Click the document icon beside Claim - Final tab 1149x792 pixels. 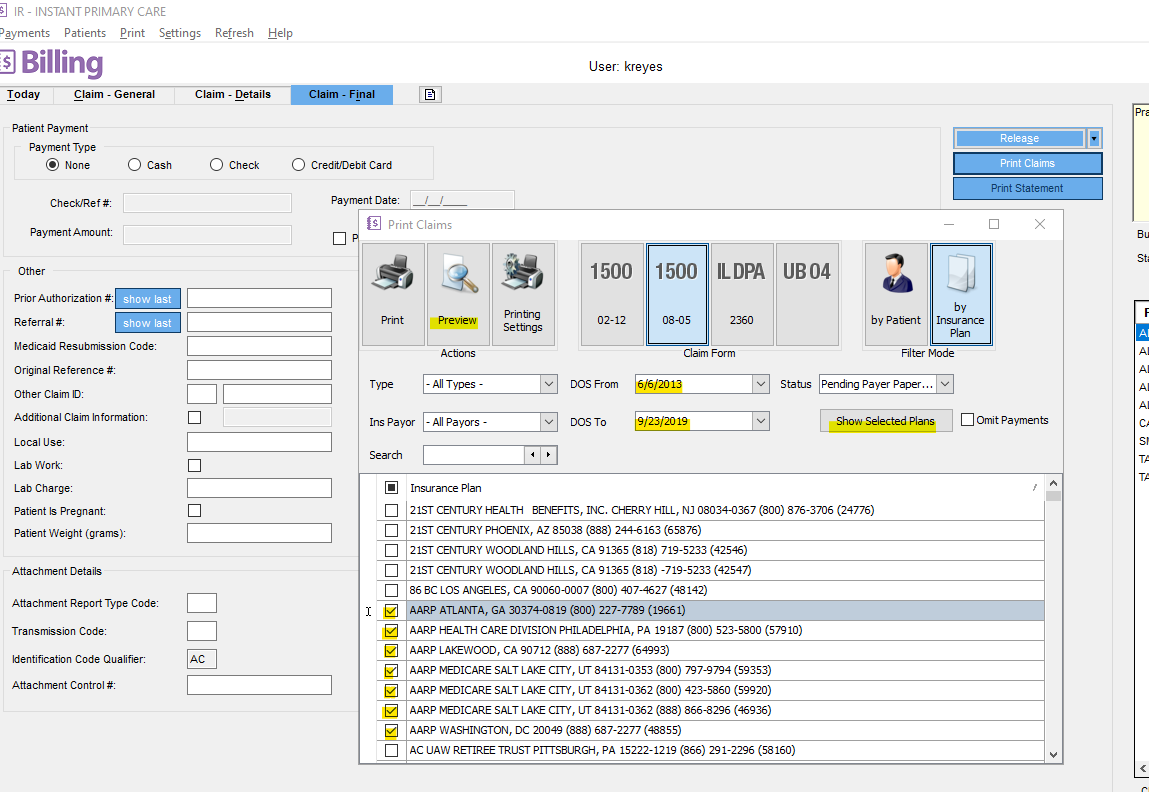[430, 95]
